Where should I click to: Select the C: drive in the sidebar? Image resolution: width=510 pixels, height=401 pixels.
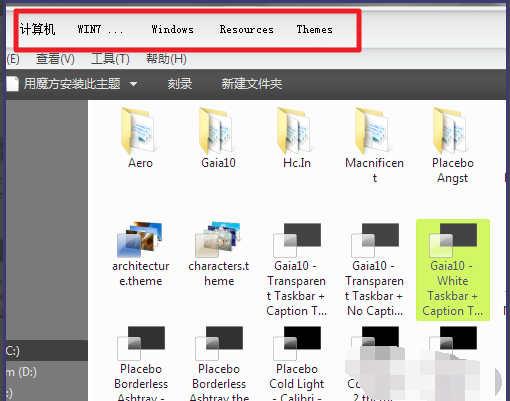[47, 351]
